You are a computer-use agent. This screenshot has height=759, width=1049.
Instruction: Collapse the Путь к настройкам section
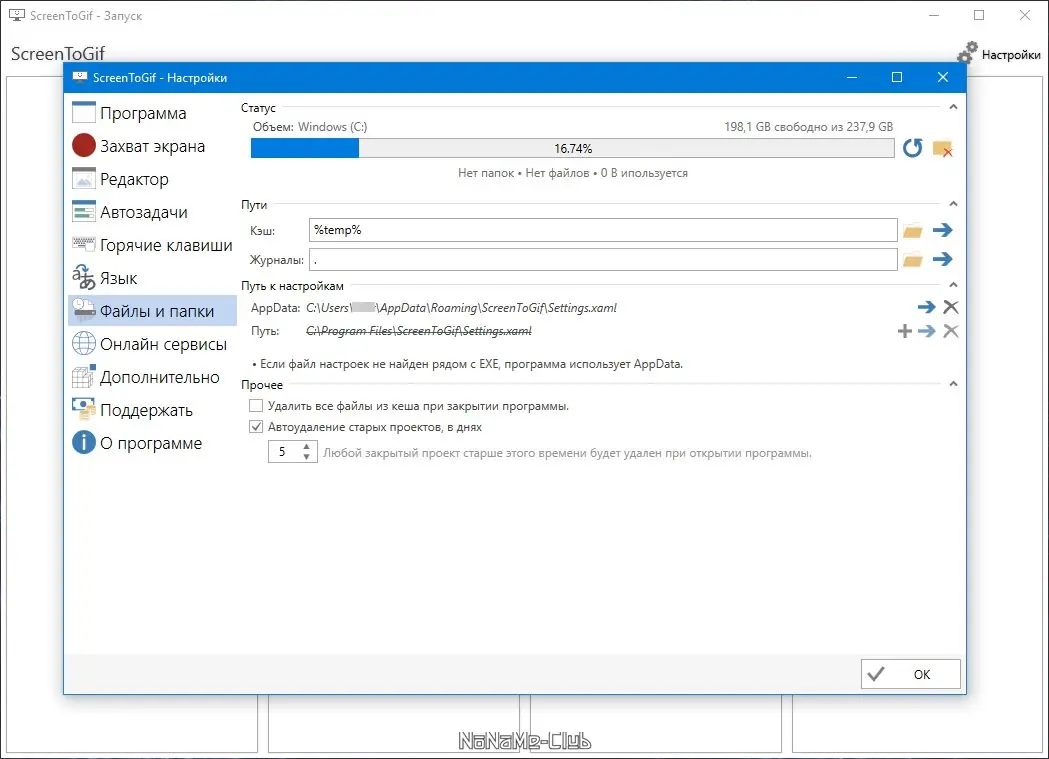[953, 285]
